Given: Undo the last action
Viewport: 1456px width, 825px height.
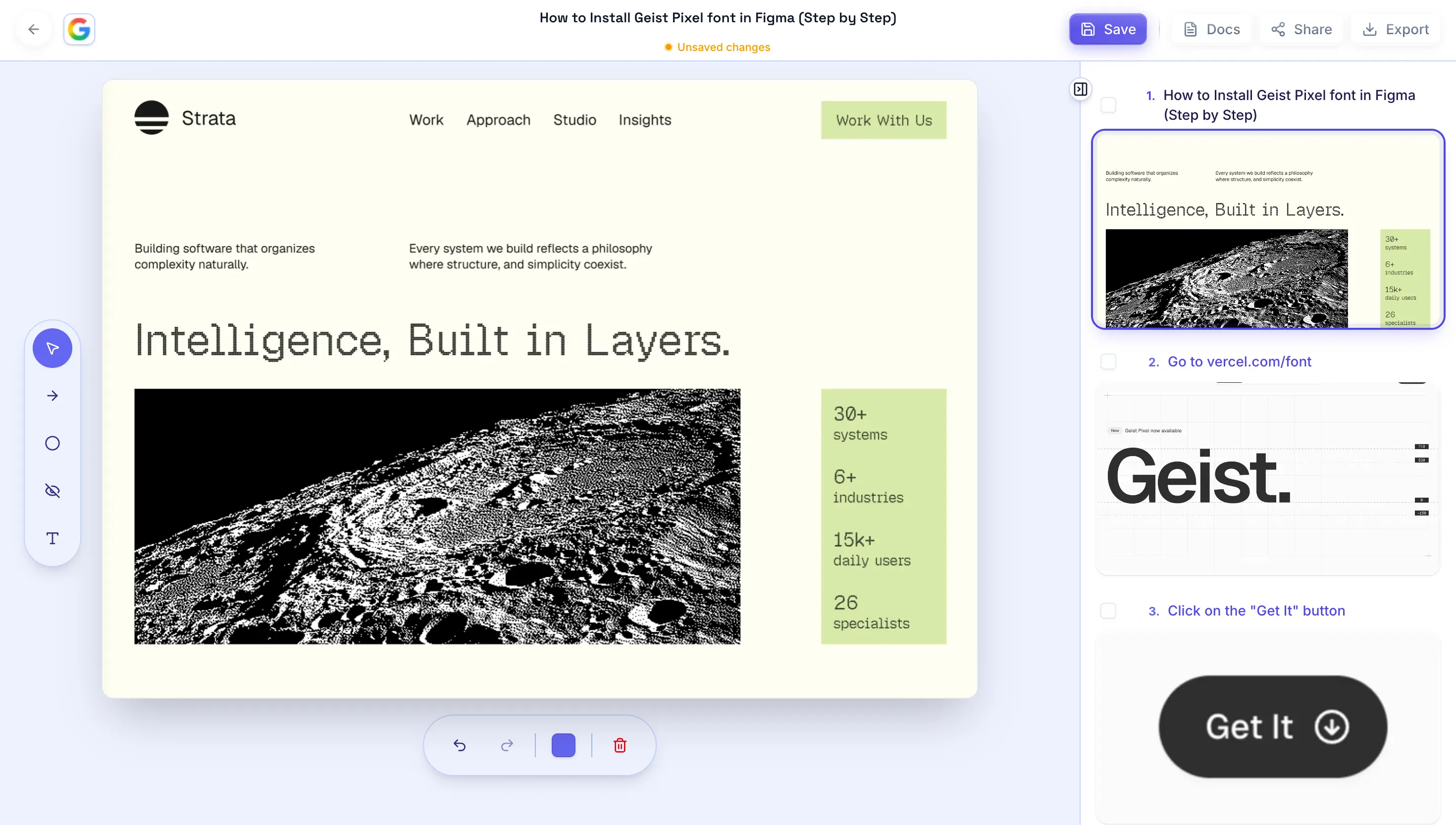Looking at the screenshot, I should (460, 745).
